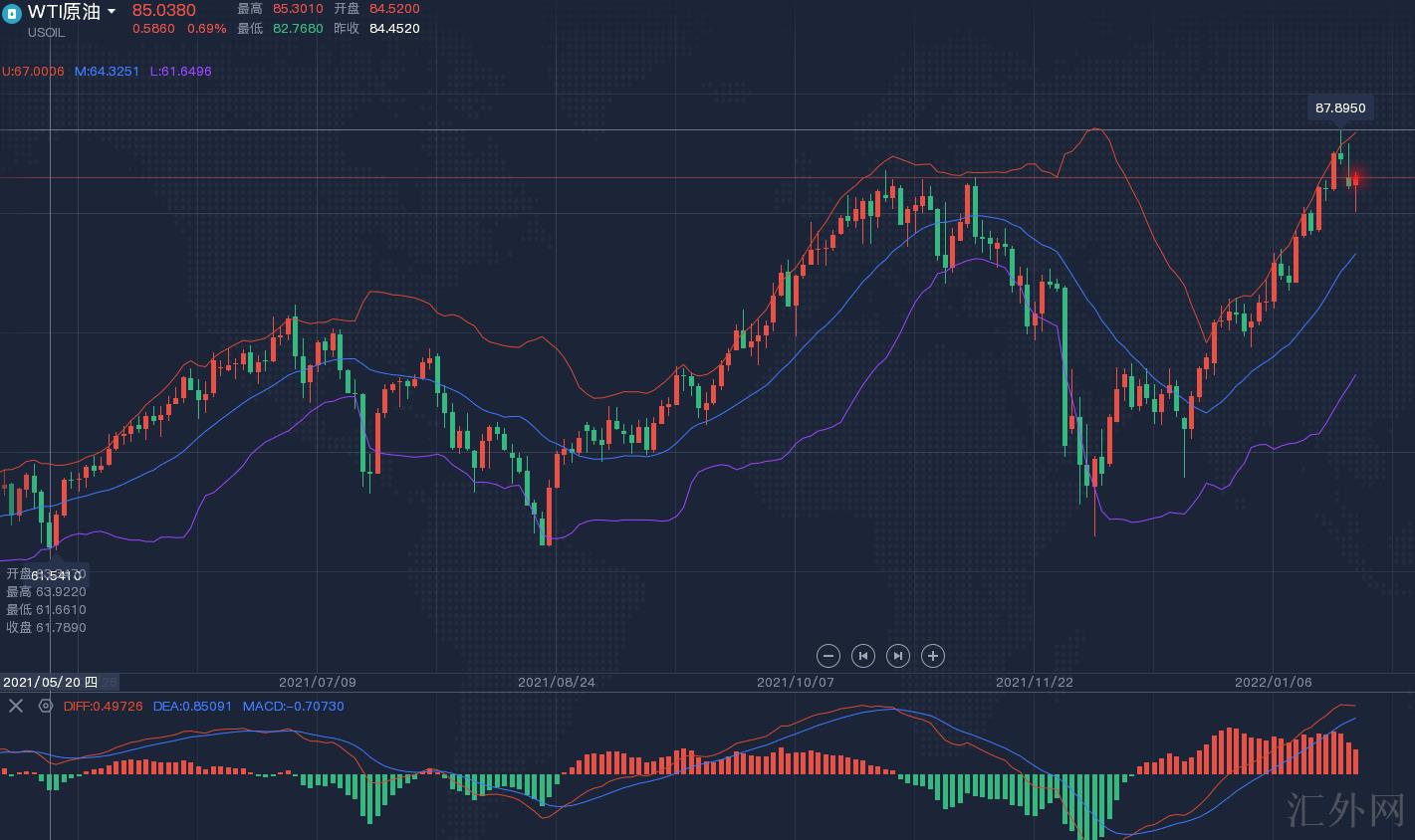
Task: Click the 87.8950 high price label
Action: click(x=1340, y=107)
